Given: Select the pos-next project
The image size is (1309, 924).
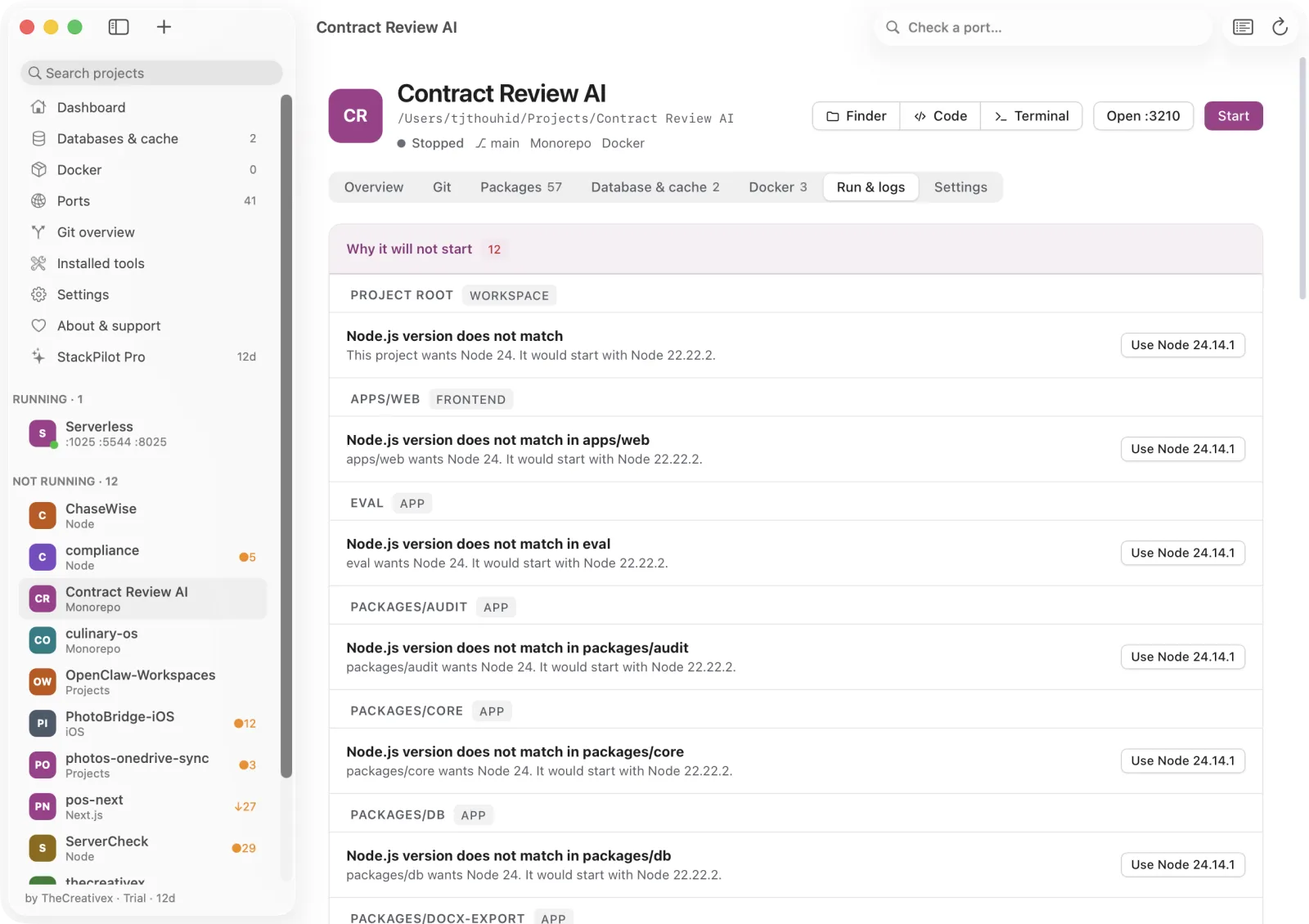Looking at the screenshot, I should (143, 807).
